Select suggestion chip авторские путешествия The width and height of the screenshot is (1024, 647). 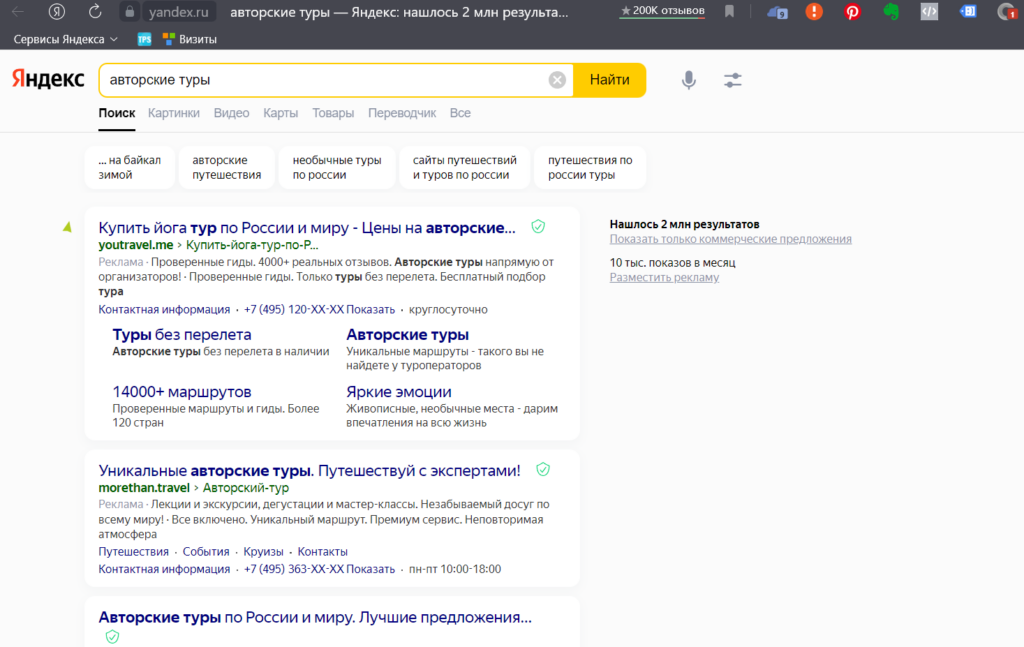226,167
